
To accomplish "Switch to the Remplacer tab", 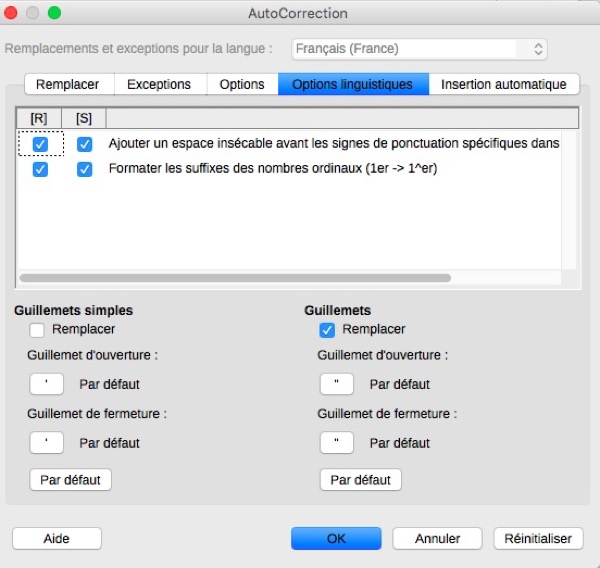I will click(x=68, y=85).
